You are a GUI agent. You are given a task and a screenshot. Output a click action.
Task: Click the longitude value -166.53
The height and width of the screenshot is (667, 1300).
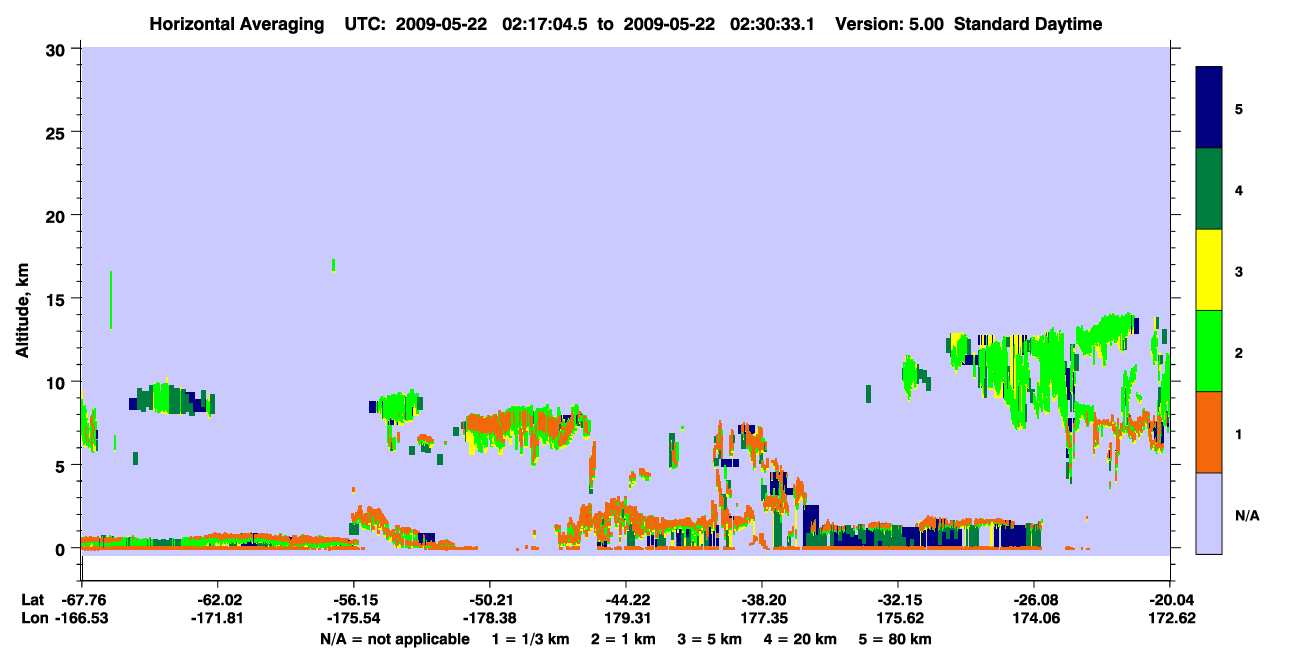(81, 618)
